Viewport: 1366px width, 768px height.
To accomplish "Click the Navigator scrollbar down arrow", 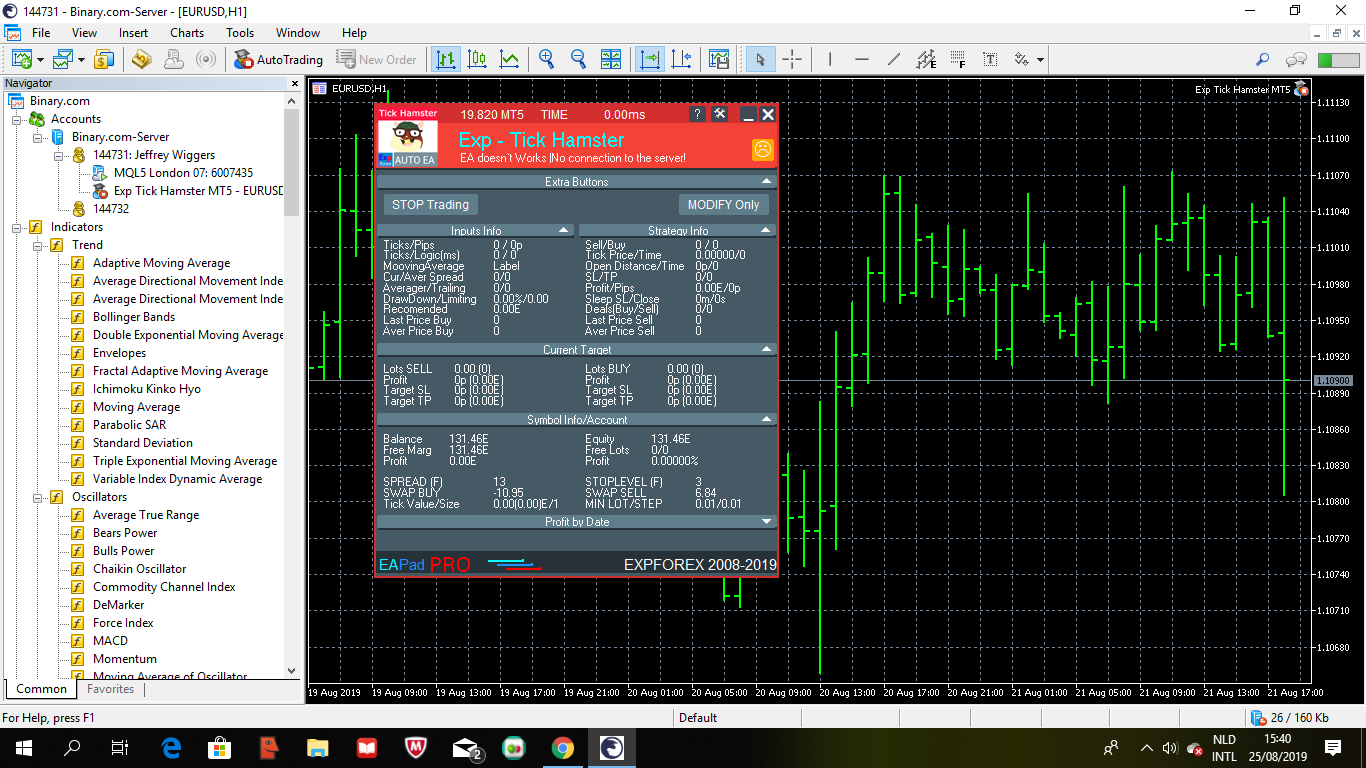I will pos(292,670).
